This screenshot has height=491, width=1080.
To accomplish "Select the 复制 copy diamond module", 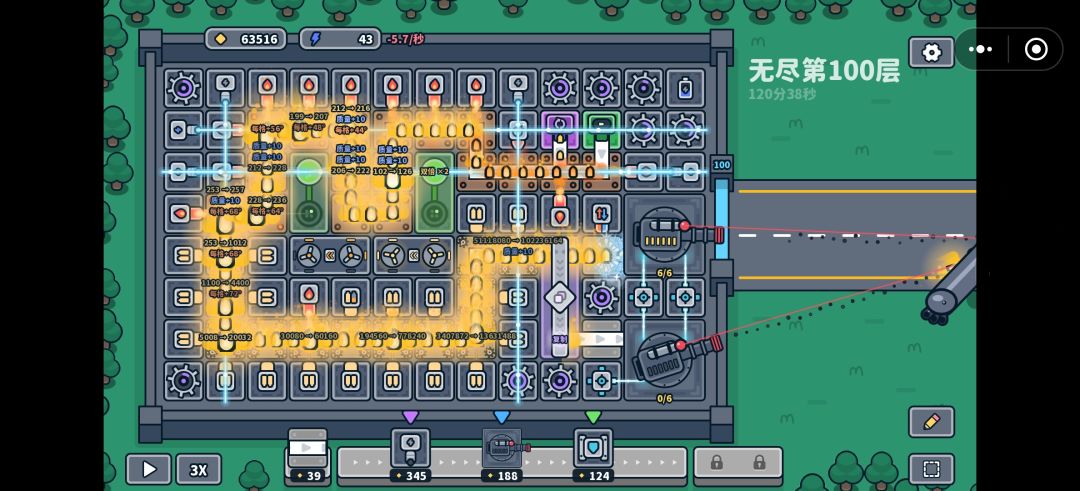I will (559, 297).
